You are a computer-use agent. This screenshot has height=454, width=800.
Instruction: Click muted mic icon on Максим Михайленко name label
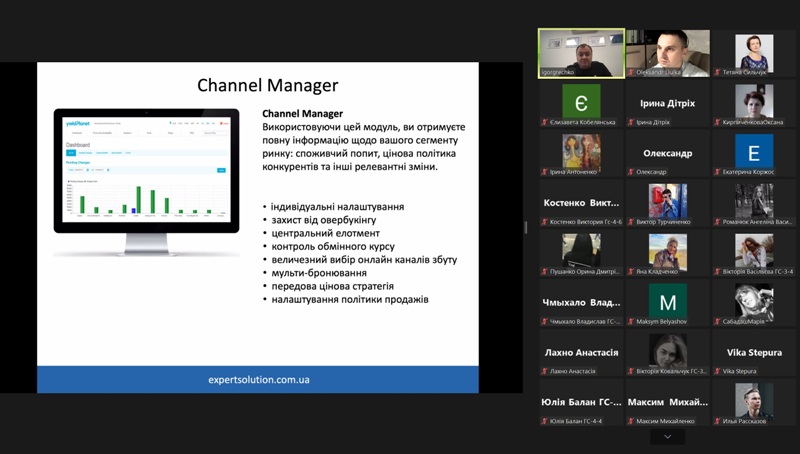pos(631,421)
